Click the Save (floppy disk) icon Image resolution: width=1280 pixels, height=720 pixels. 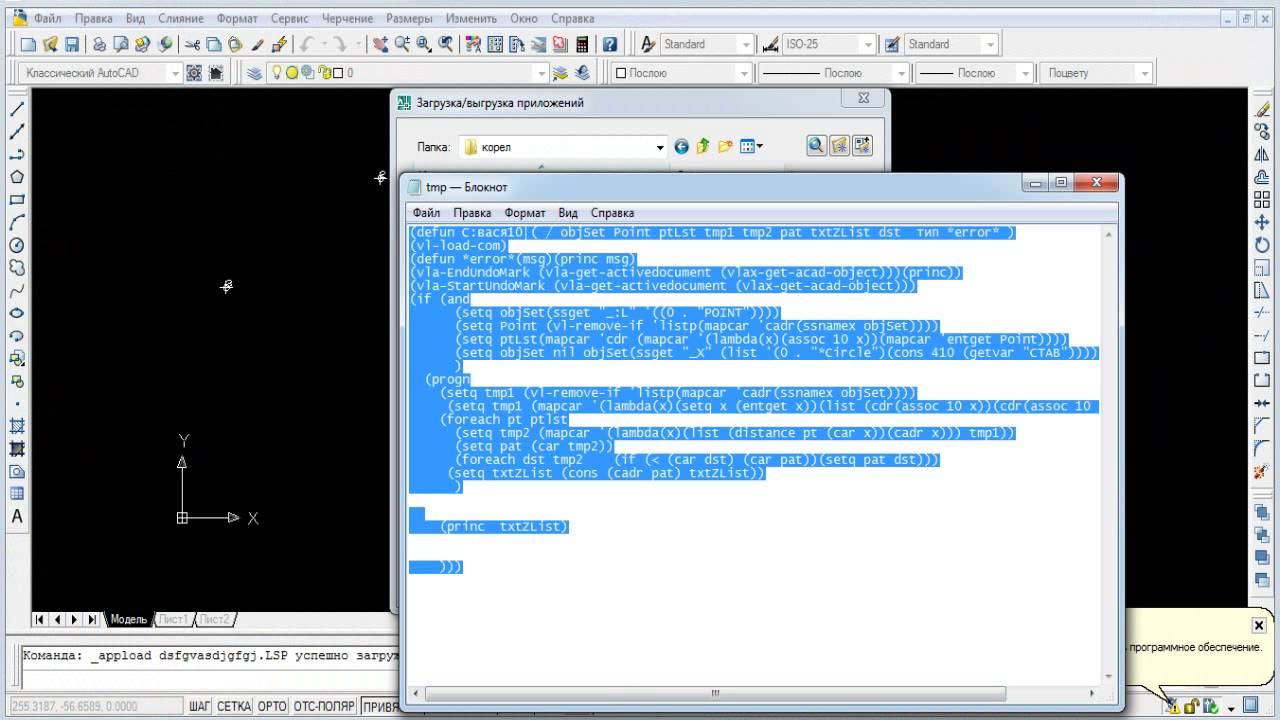(72, 44)
